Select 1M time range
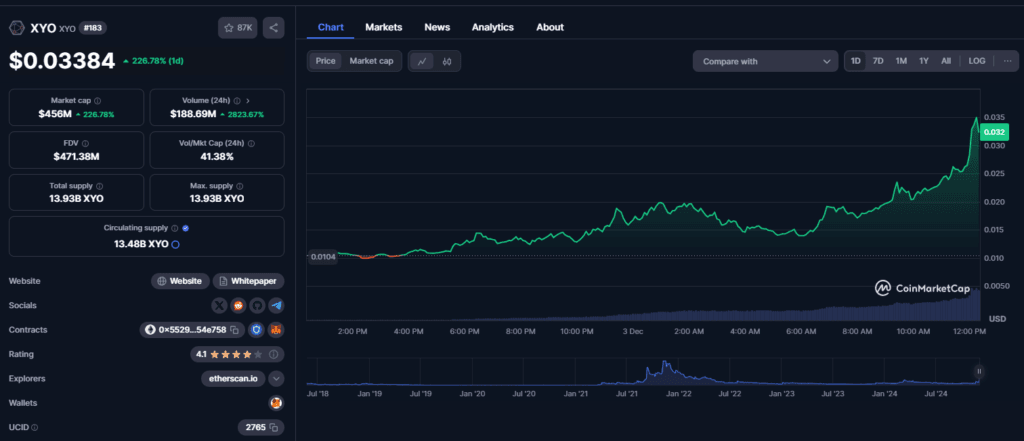 [901, 61]
